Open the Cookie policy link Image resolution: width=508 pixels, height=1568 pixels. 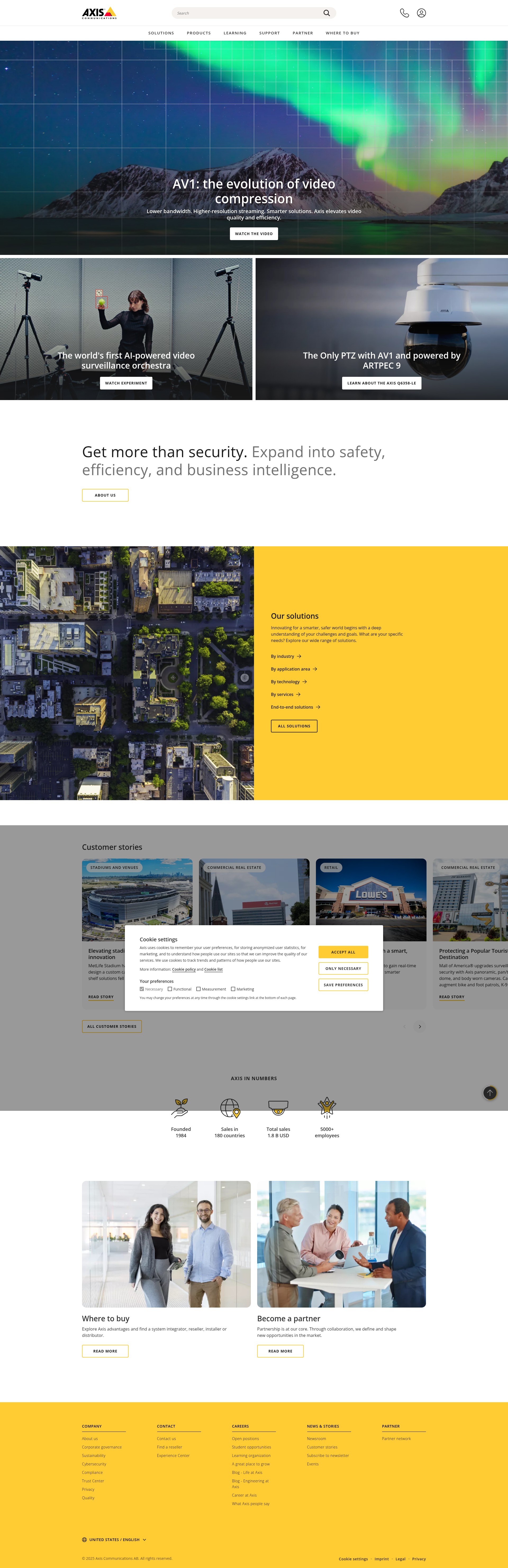coord(184,969)
